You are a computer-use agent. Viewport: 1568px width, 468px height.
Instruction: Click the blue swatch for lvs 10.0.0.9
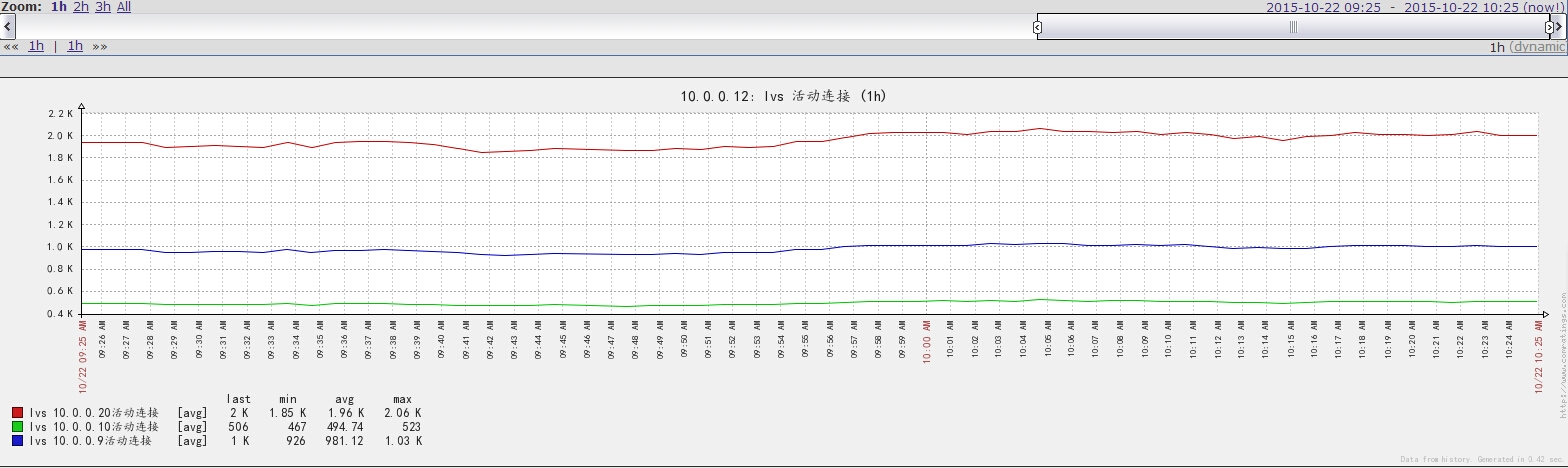(x=18, y=440)
